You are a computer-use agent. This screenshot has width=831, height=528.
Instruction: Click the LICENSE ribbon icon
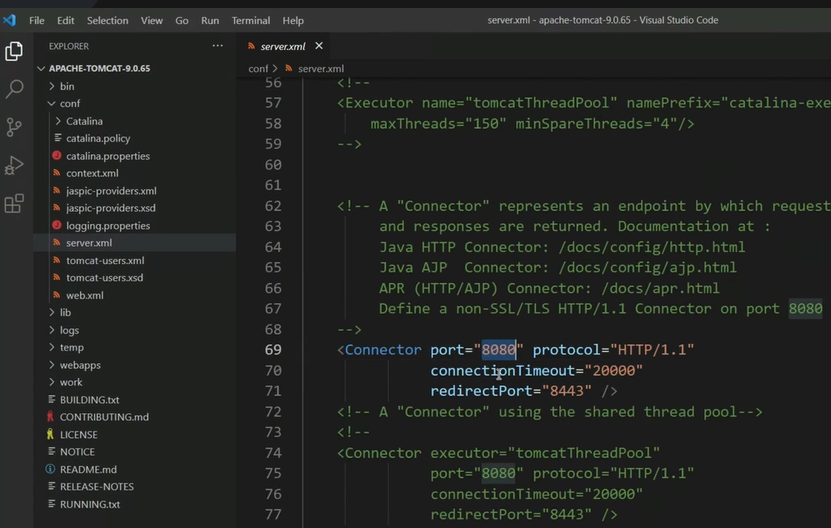coord(50,434)
